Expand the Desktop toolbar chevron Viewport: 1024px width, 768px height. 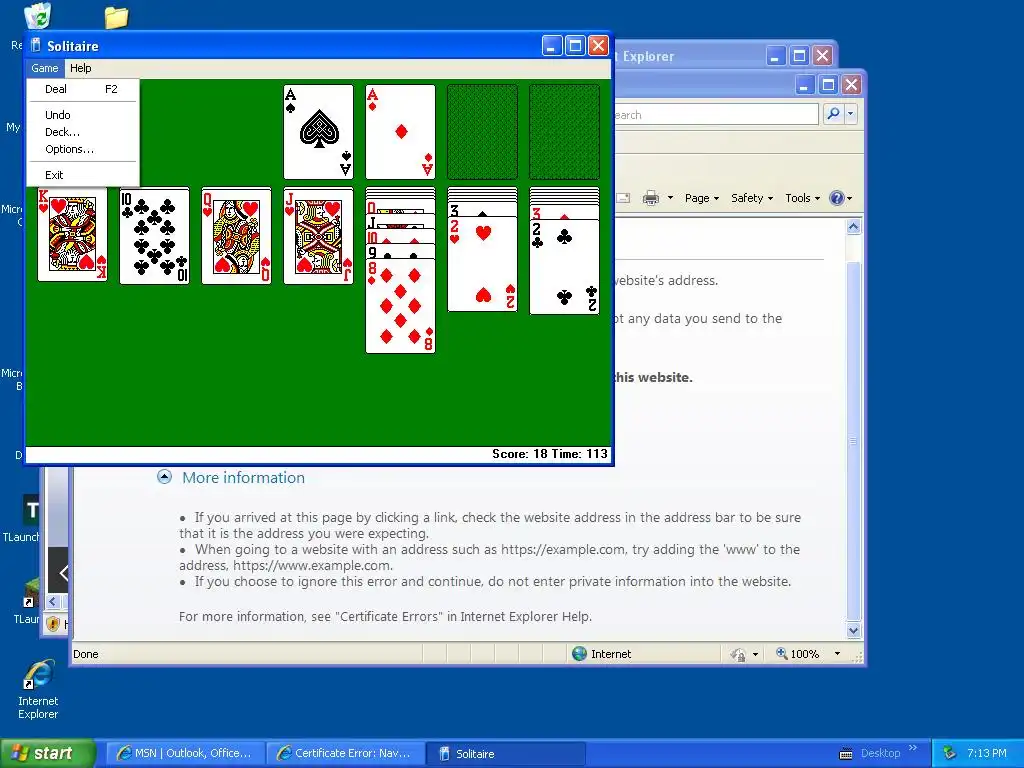pos(913,748)
